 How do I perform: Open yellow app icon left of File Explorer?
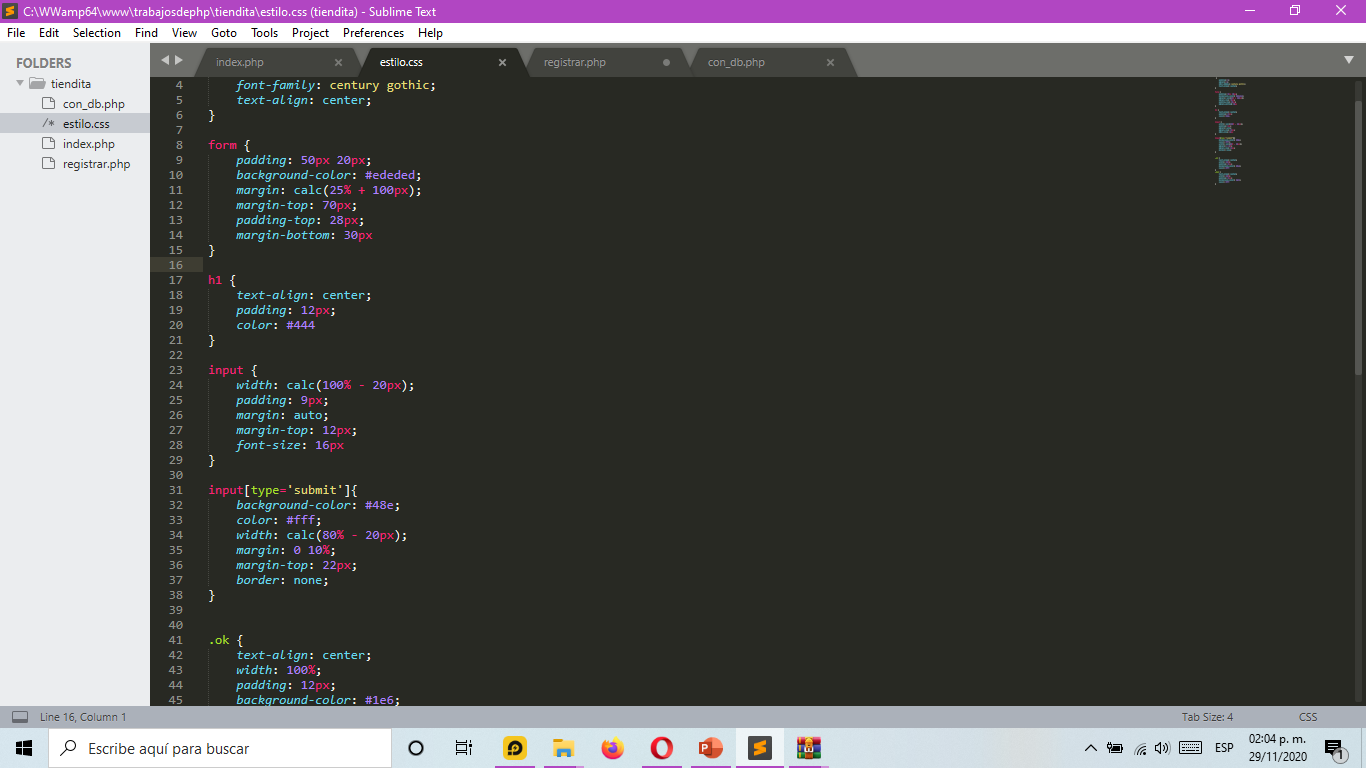click(515, 748)
